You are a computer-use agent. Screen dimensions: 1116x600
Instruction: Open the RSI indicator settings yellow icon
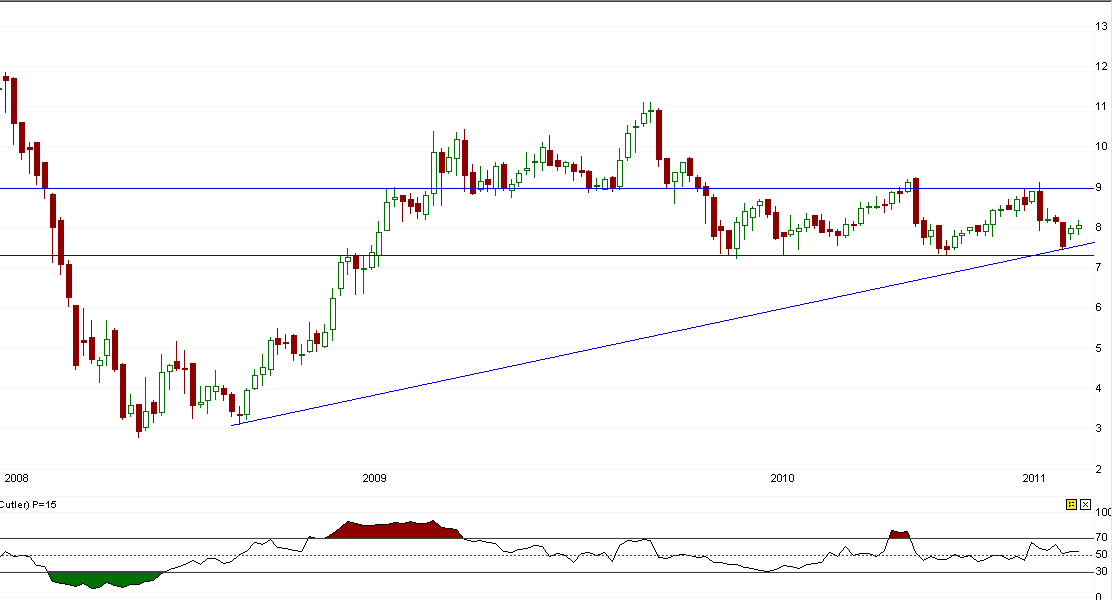(1071, 505)
